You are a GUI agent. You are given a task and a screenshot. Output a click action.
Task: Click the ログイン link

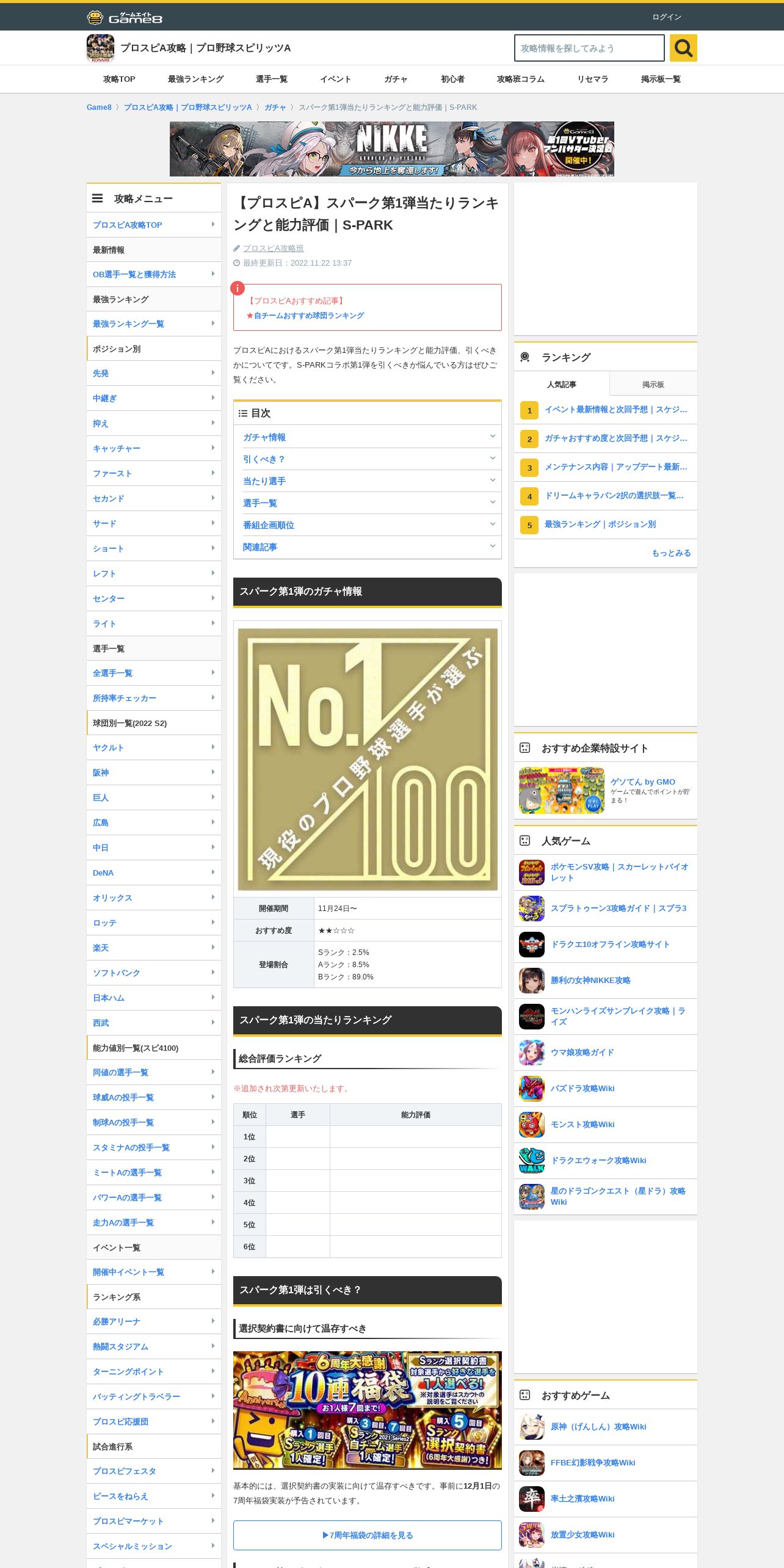point(667,17)
